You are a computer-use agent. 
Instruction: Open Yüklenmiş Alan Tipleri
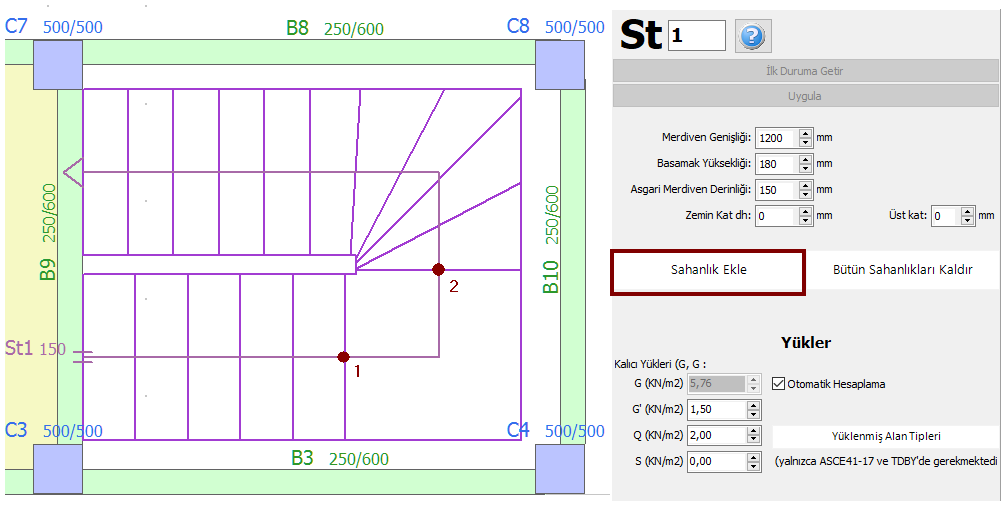pyautogui.click(x=885, y=436)
